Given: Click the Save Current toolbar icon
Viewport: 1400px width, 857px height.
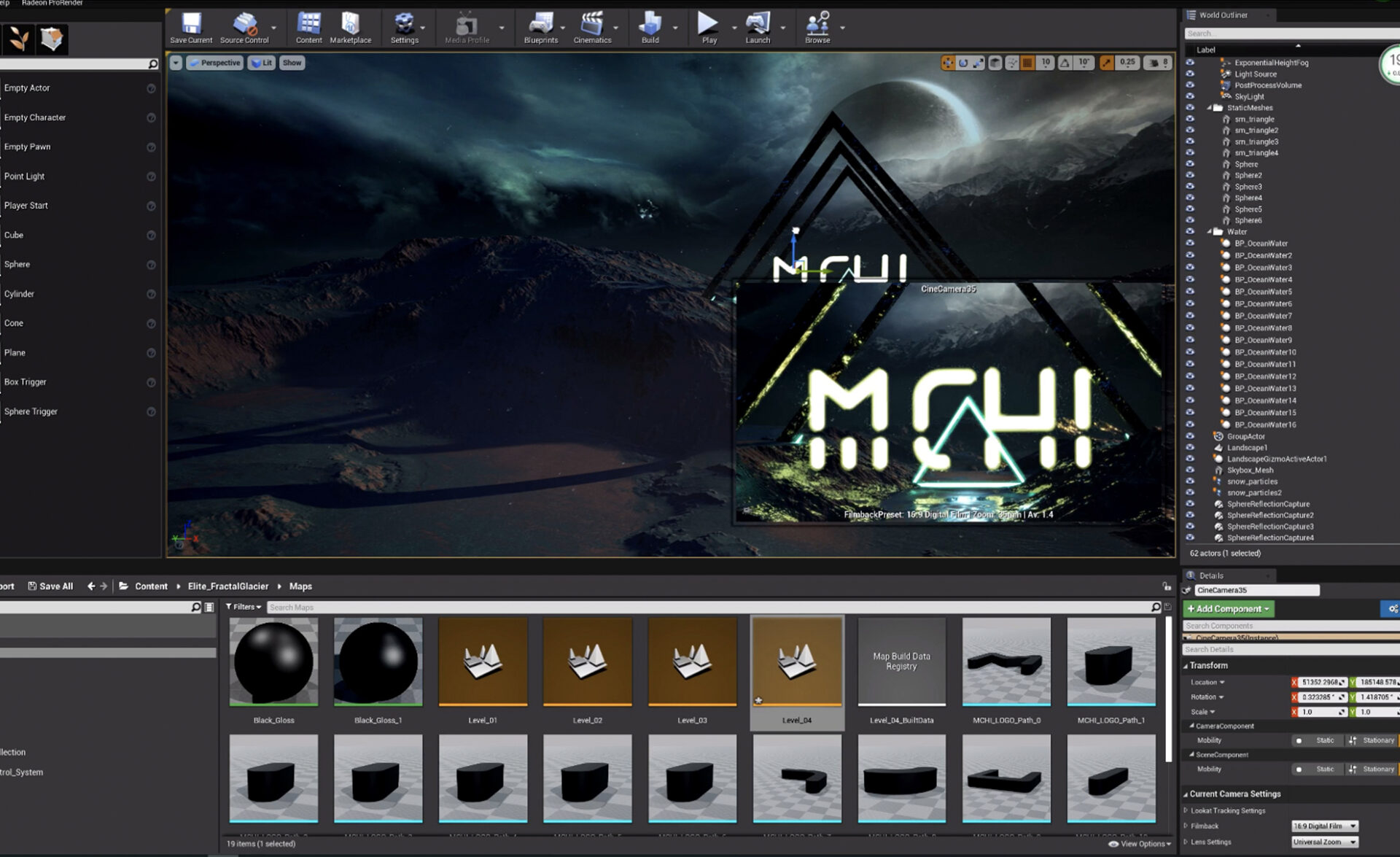Looking at the screenshot, I should click(191, 28).
